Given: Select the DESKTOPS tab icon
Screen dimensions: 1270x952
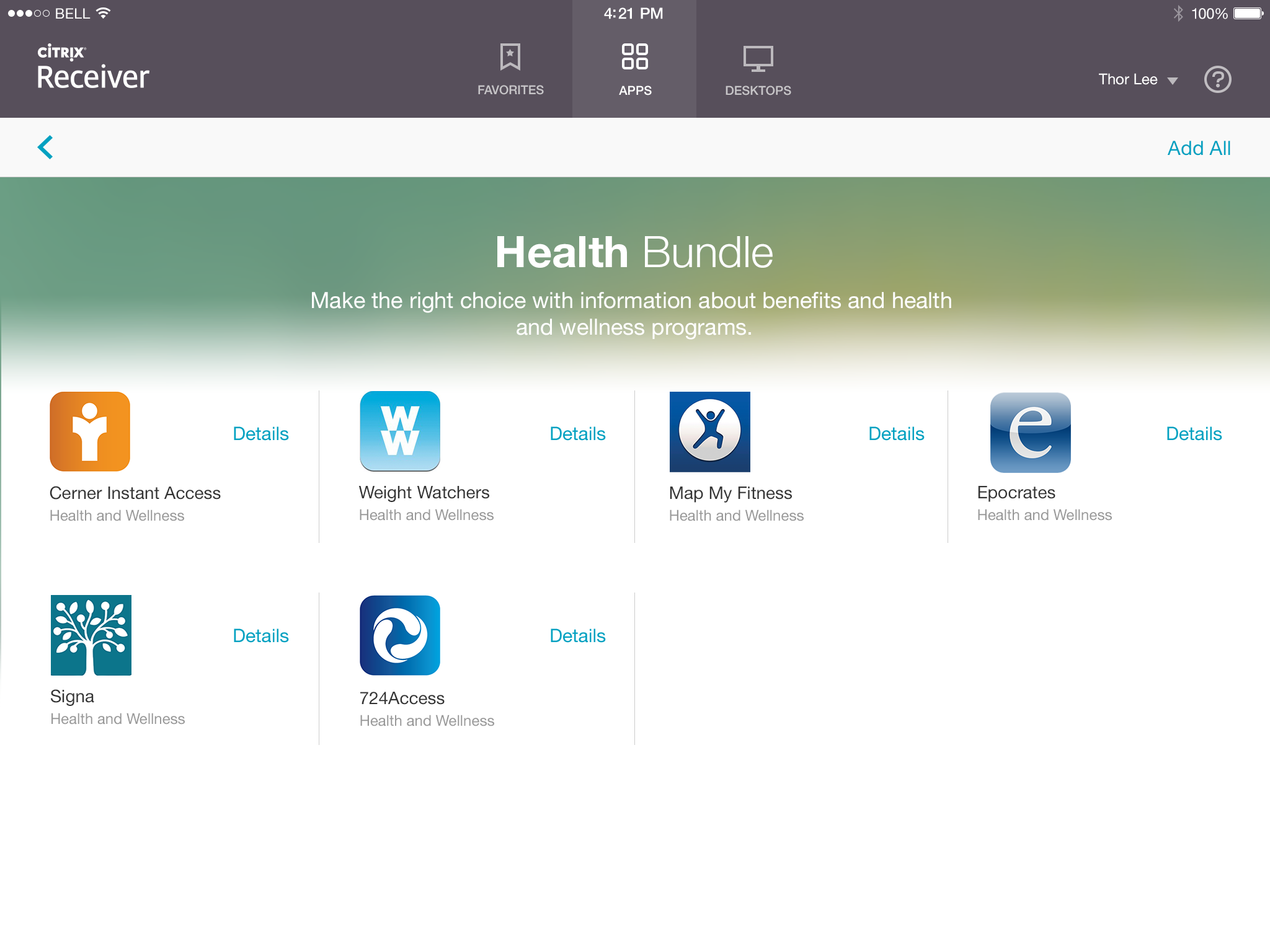Looking at the screenshot, I should click(x=757, y=58).
